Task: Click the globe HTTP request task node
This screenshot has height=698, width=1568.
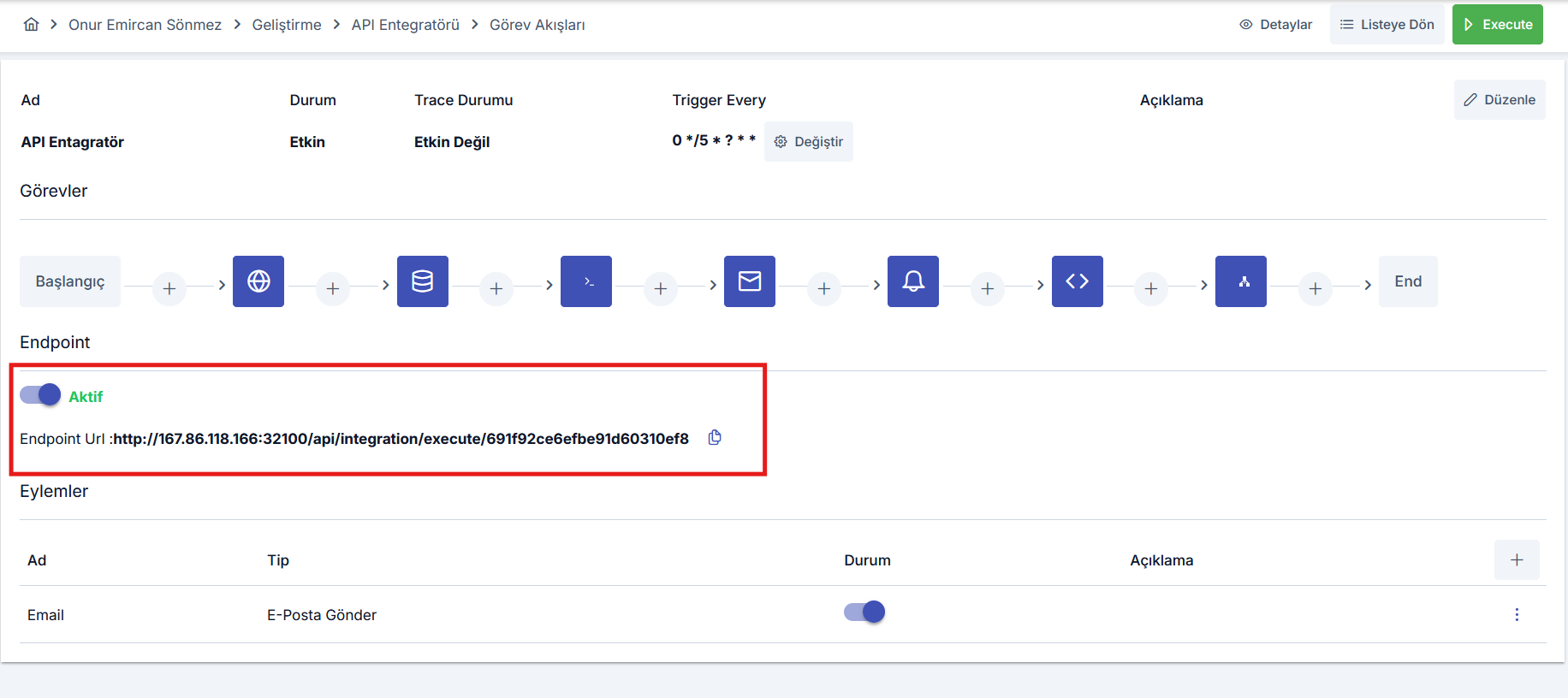Action: point(258,281)
